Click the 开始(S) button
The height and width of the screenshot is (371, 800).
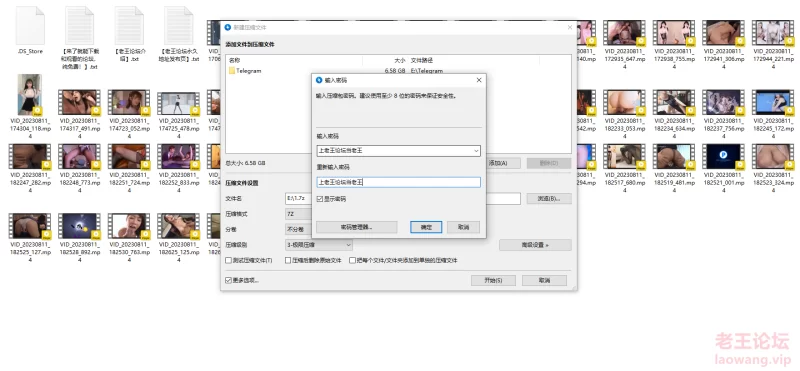click(493, 280)
